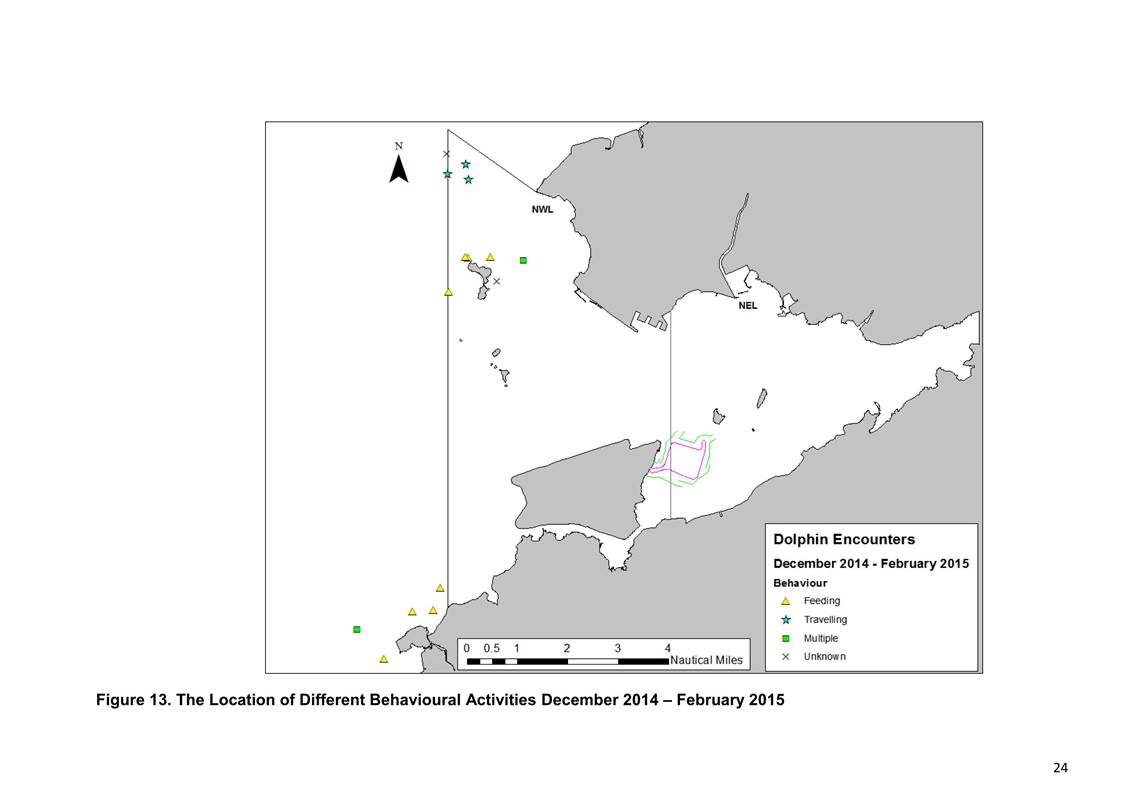Click the 'NEL' map label

(748, 305)
